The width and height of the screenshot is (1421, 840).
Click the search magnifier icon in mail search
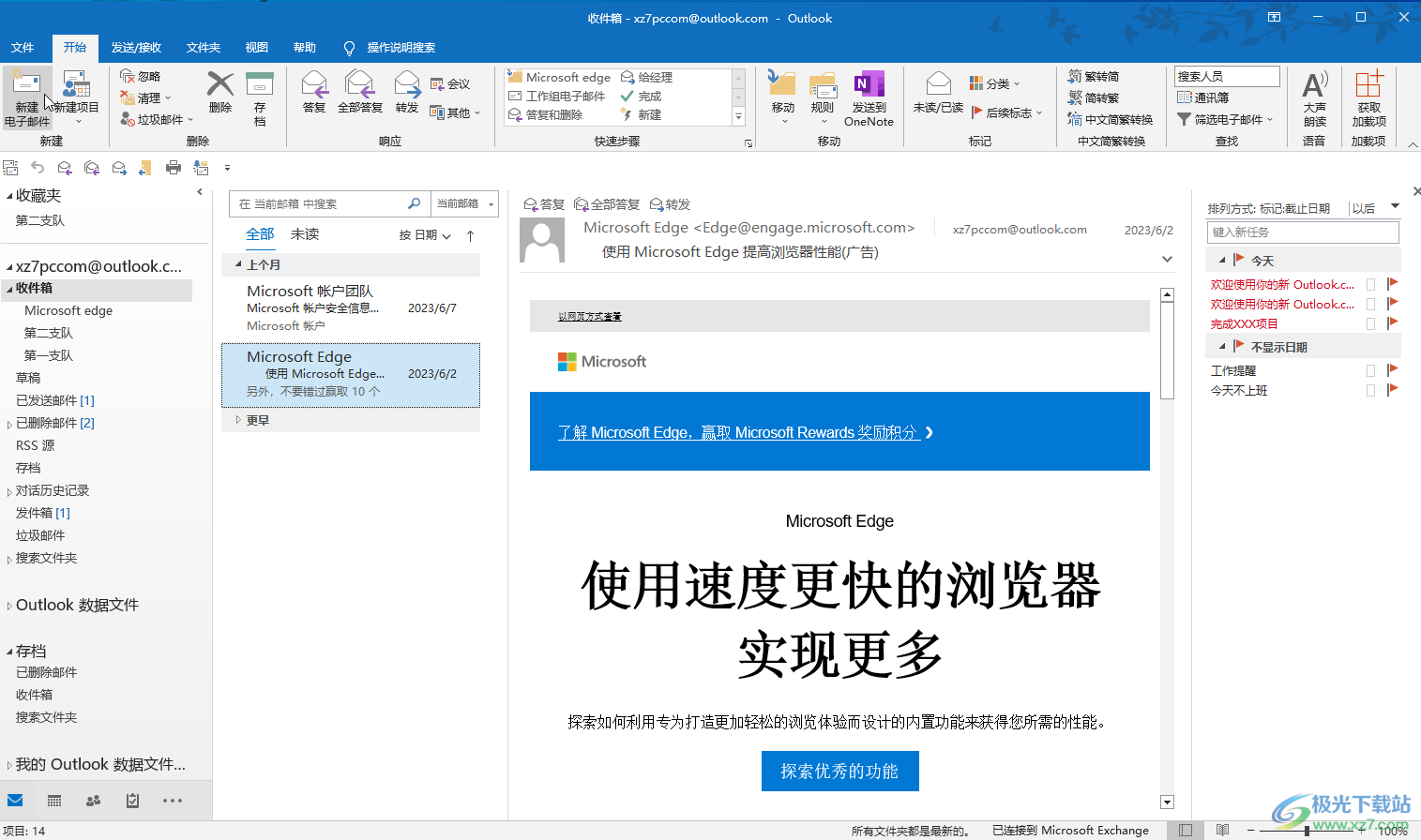(414, 203)
